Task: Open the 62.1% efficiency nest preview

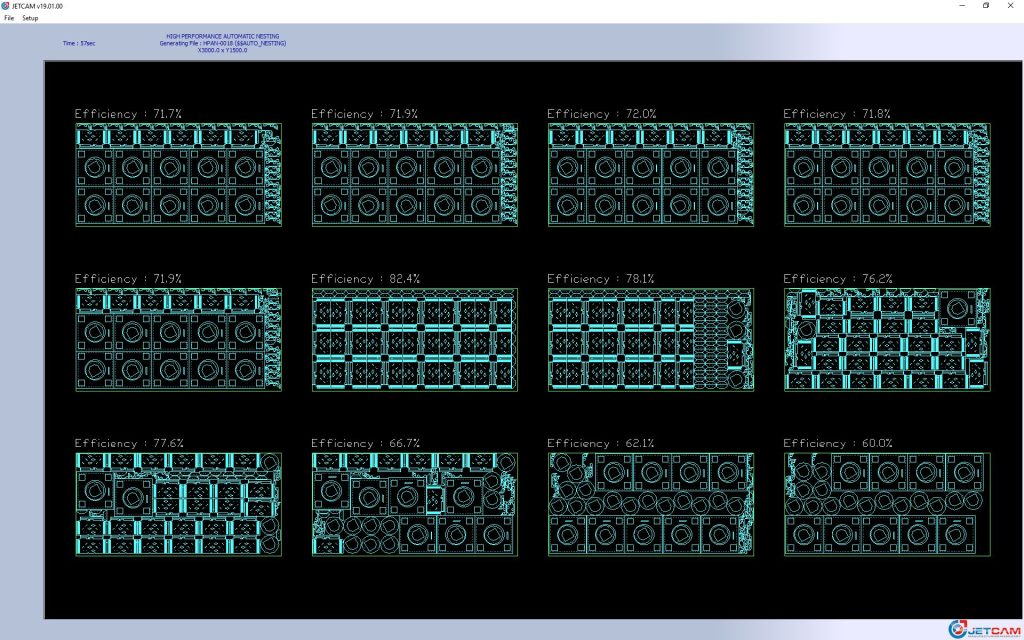Action: (x=650, y=504)
